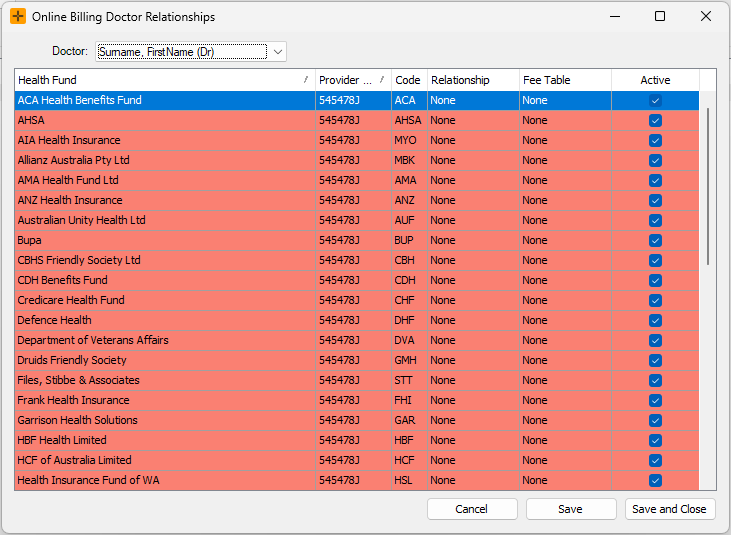Click the Fee Table column header
The height and width of the screenshot is (535, 731).
(565, 80)
